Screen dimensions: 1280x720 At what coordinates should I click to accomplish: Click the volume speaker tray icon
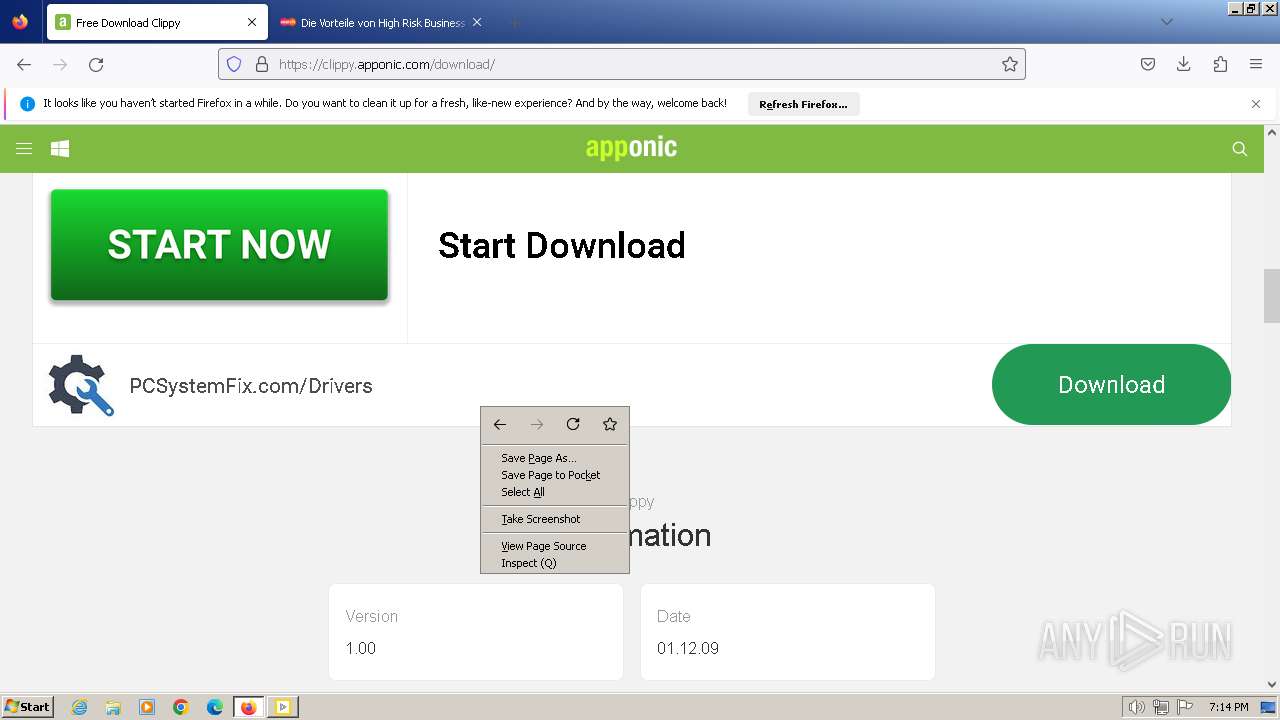tap(1136, 707)
